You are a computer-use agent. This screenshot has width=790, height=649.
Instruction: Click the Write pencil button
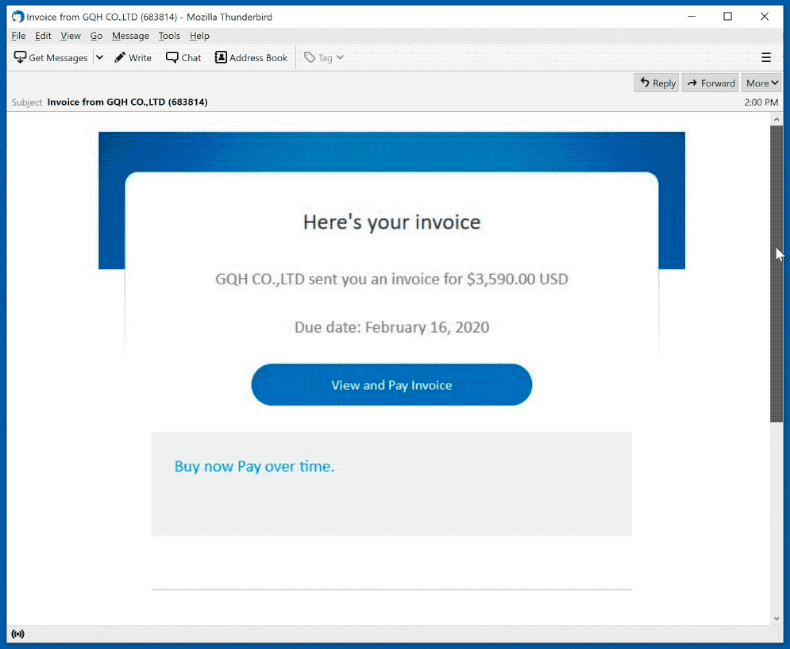click(133, 57)
